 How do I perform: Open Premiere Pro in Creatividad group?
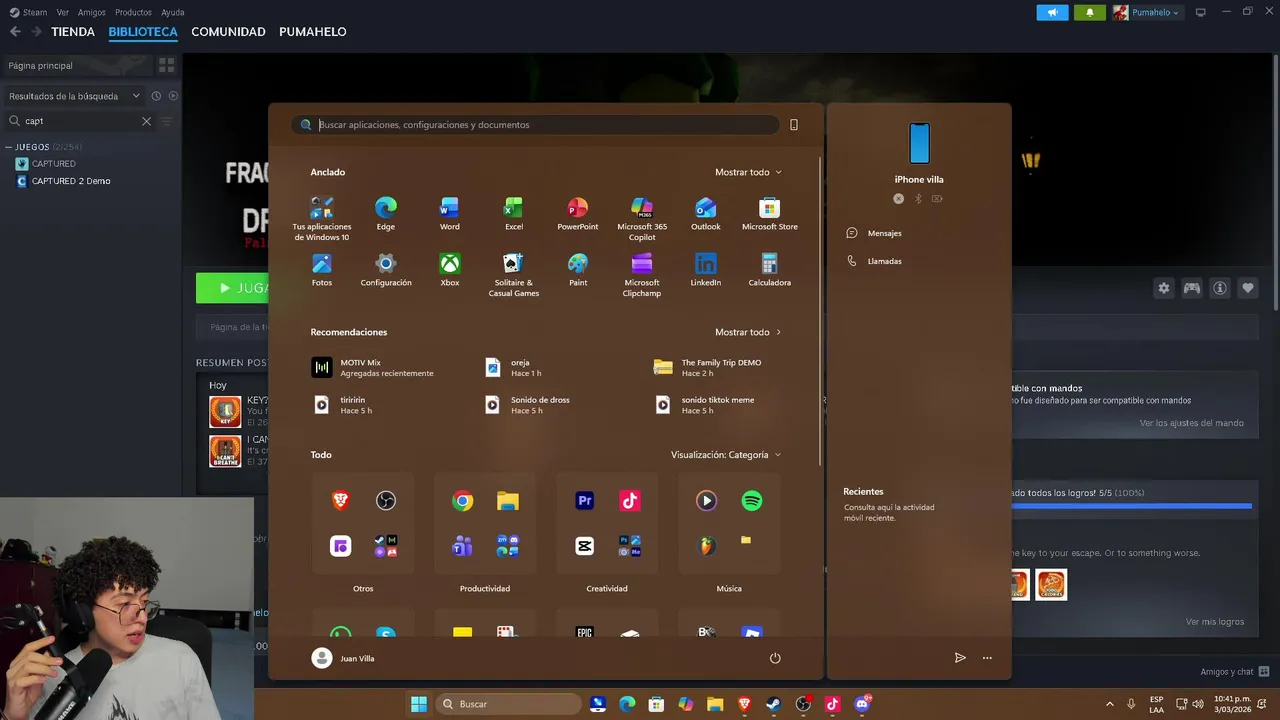(585, 501)
